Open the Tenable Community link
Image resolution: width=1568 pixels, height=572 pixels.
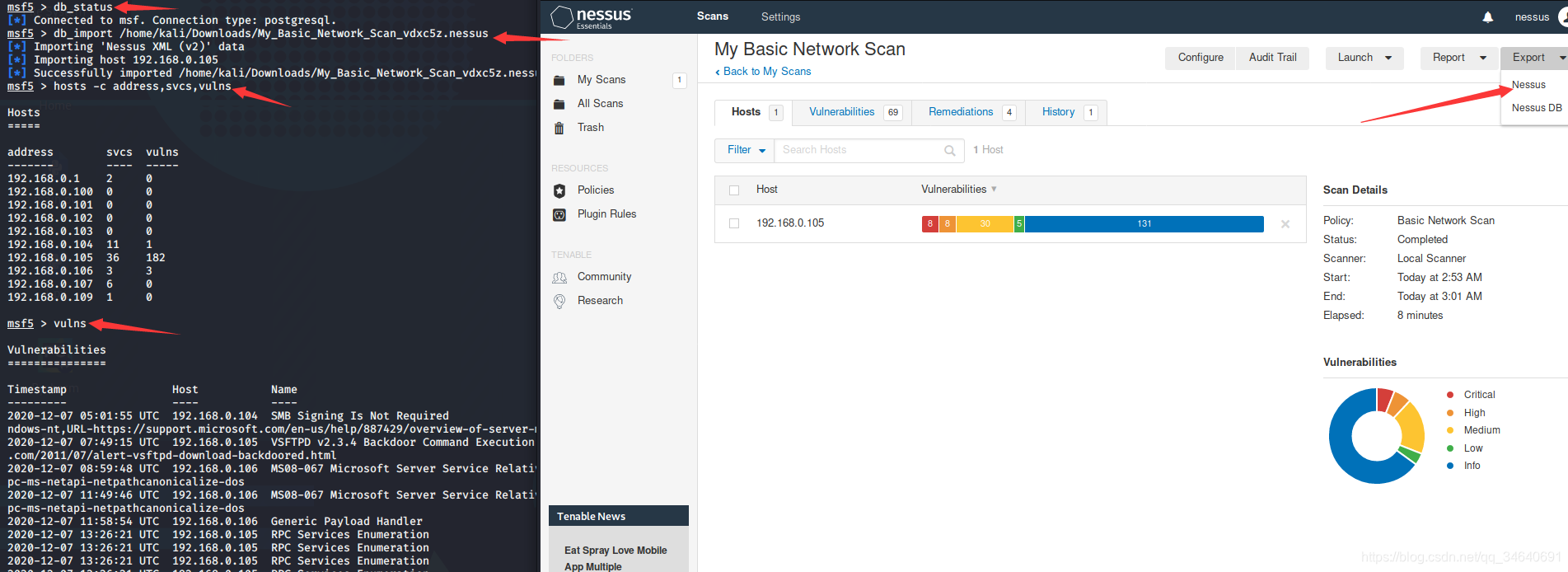click(x=604, y=277)
